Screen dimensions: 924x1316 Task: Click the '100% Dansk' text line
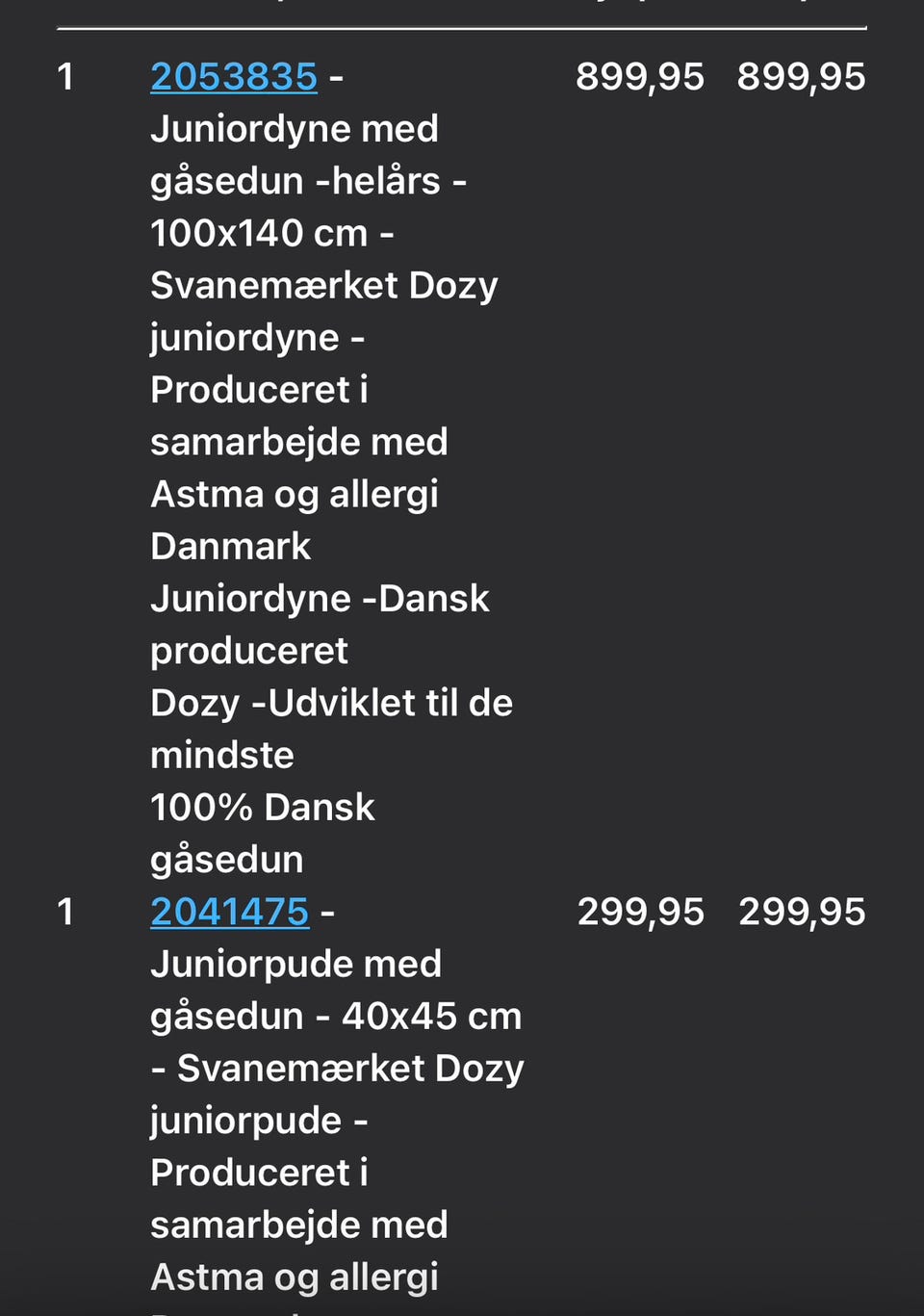263,807
